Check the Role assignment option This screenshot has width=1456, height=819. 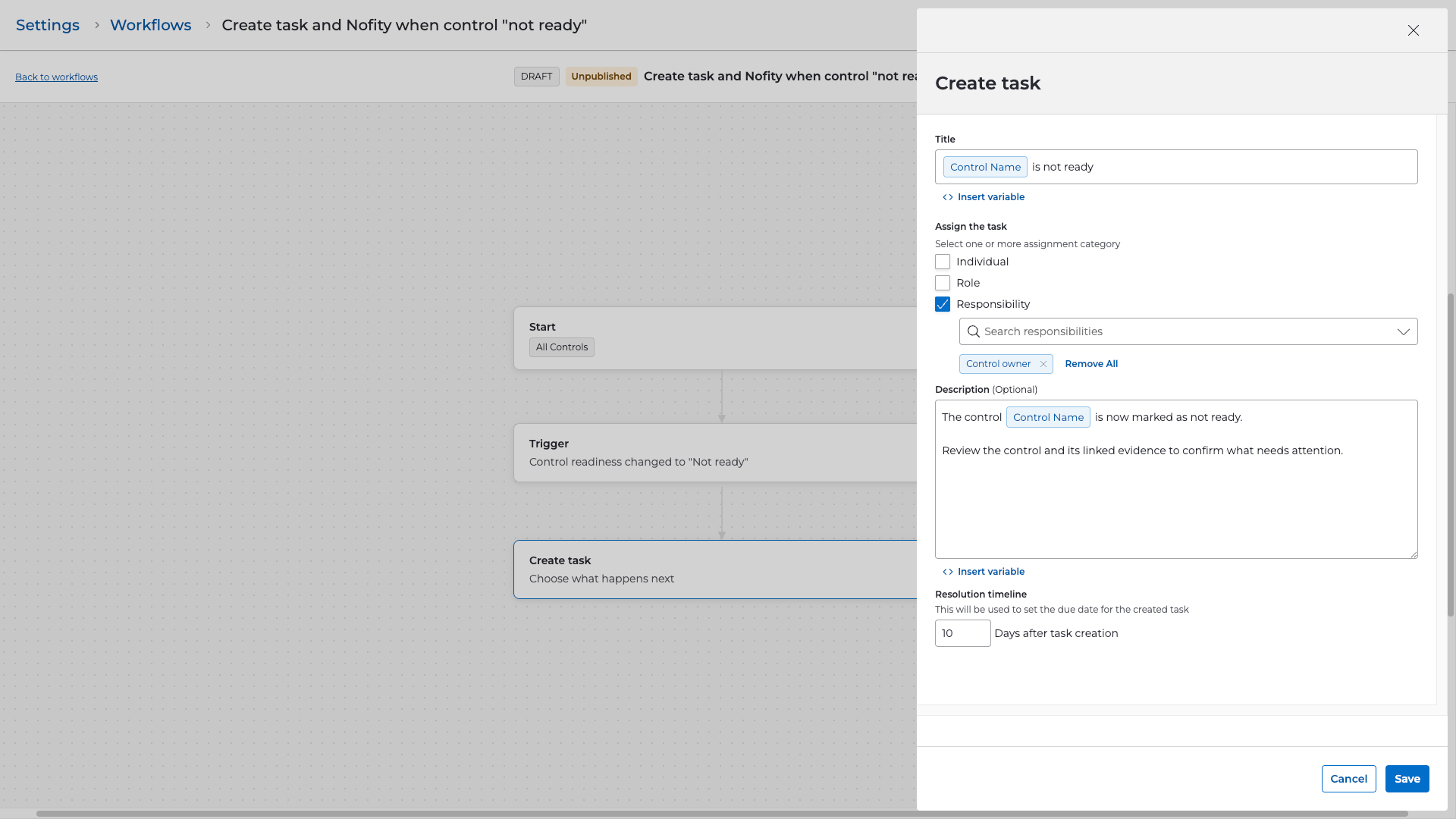[943, 283]
